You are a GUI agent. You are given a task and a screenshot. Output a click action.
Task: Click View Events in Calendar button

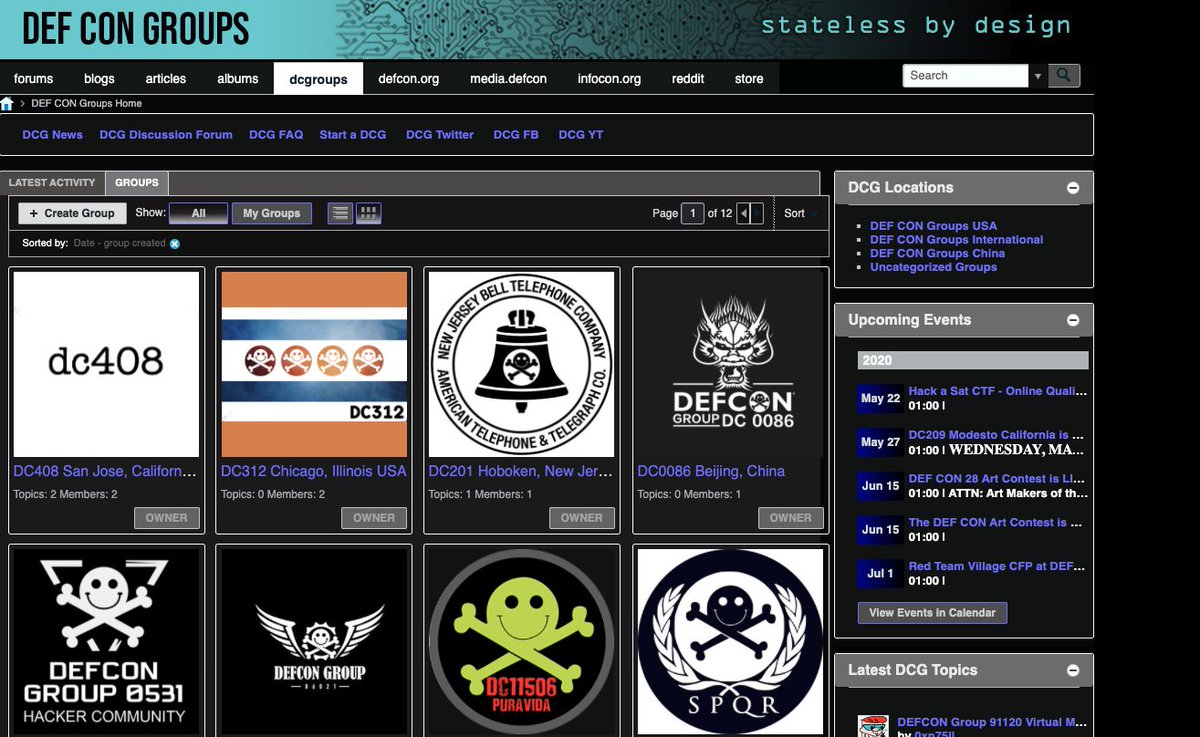pos(932,613)
